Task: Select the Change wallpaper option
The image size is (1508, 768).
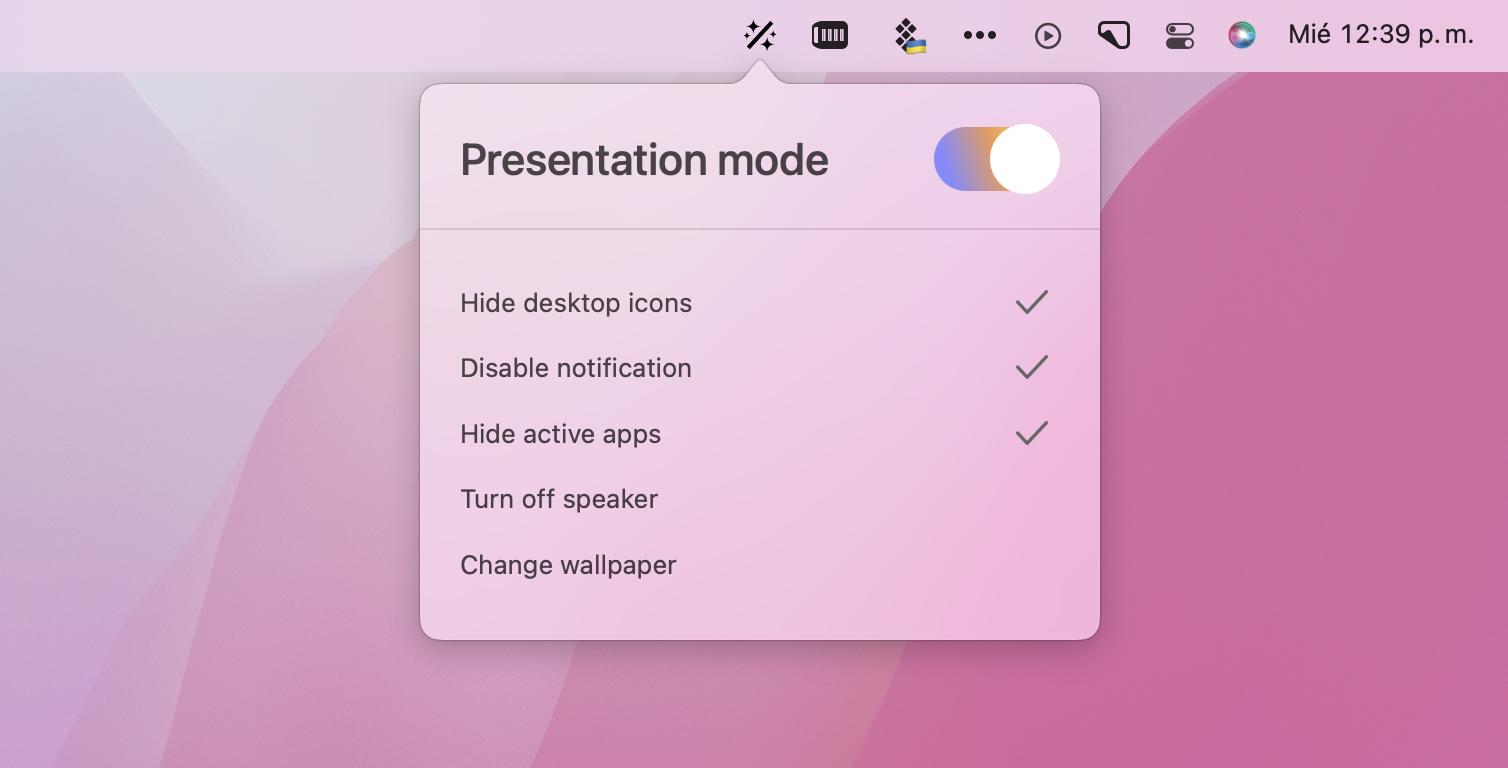Action: [568, 565]
